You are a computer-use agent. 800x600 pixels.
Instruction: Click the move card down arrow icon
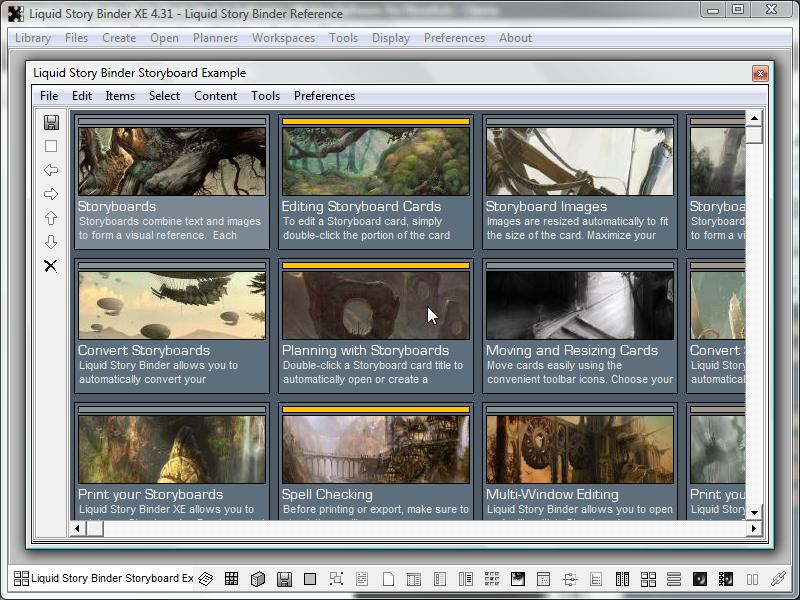tap(51, 242)
